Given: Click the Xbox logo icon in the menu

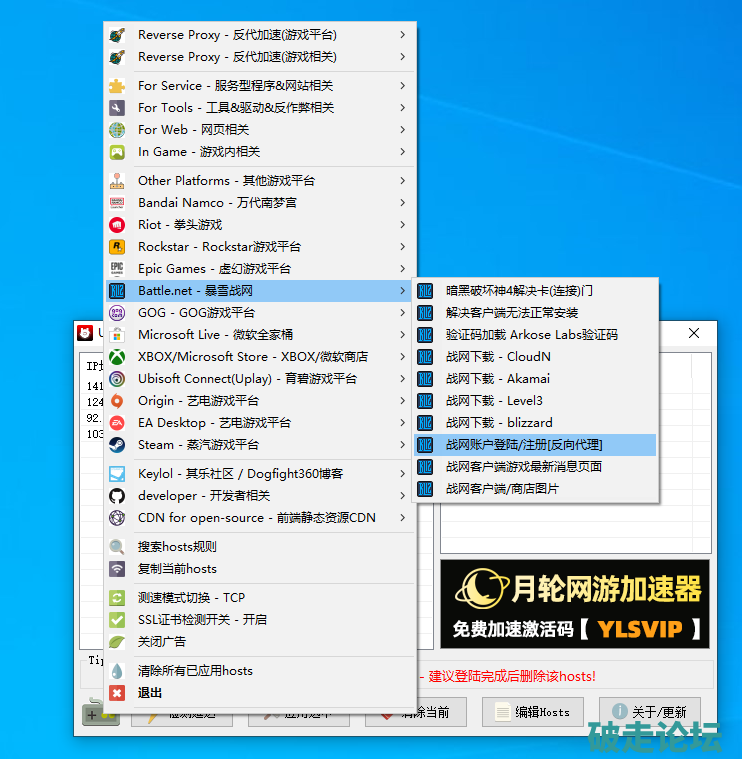Looking at the screenshot, I should pyautogui.click(x=118, y=357).
